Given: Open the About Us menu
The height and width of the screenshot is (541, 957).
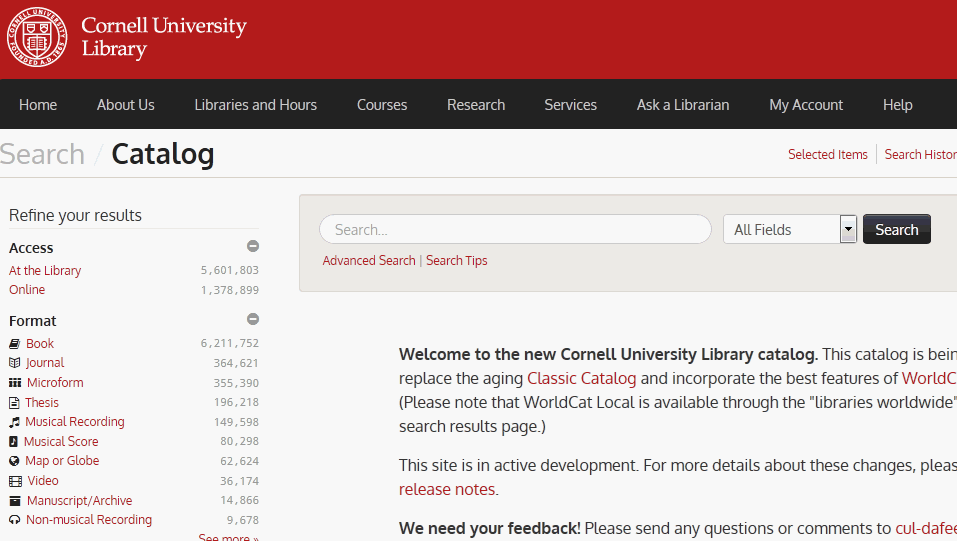Looking at the screenshot, I should coord(126,105).
